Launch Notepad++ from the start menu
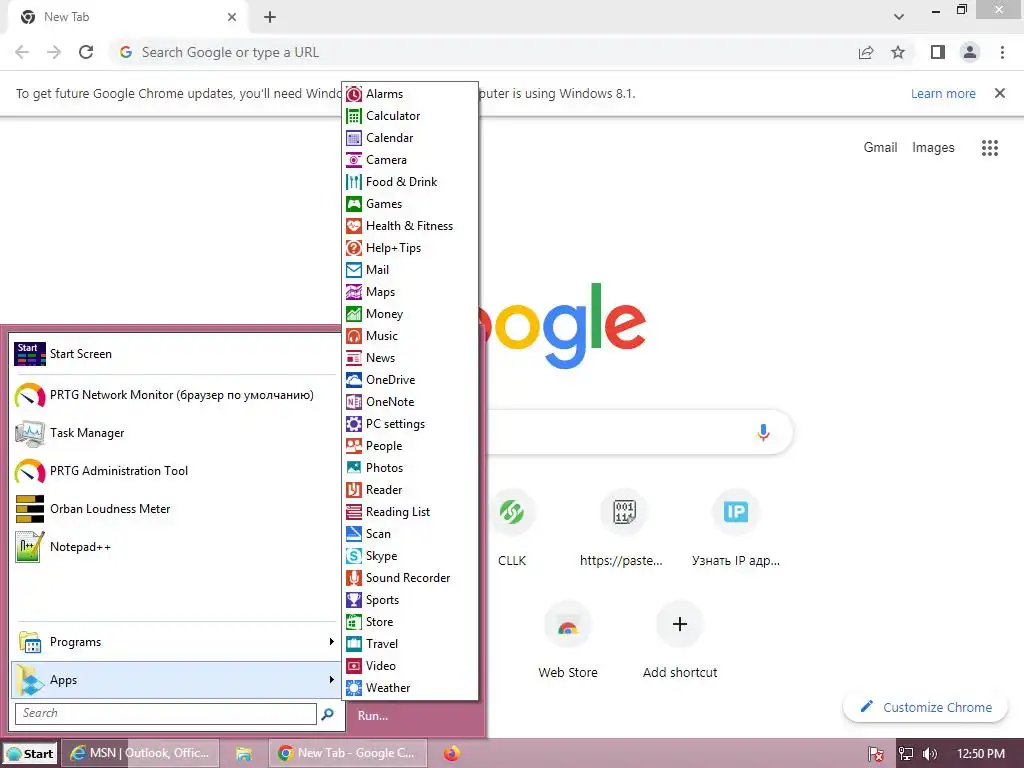This screenshot has height=768, width=1024. point(175,547)
